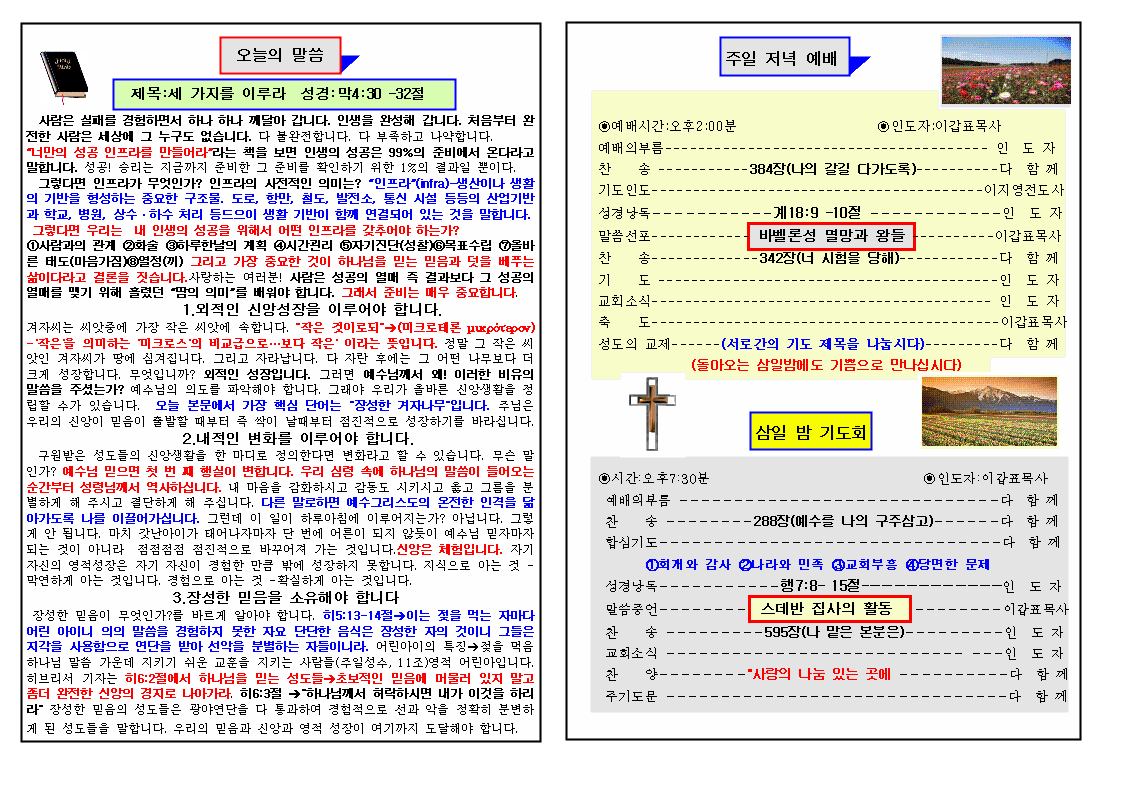Click the yellow 삼일 밤 기도회 box
This screenshot has height=794, width=1123.
(810, 433)
